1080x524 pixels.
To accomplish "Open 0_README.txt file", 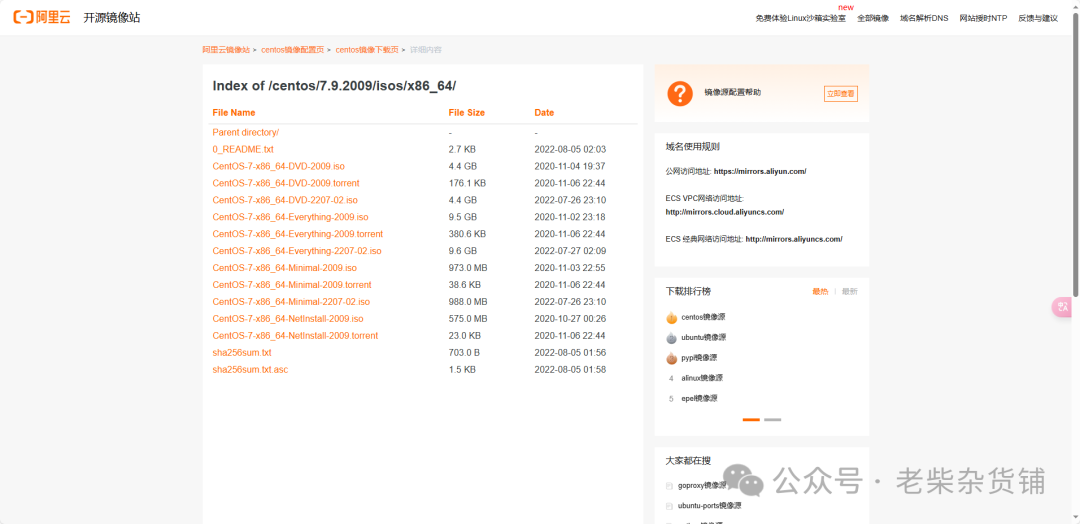I will pyautogui.click(x=243, y=149).
